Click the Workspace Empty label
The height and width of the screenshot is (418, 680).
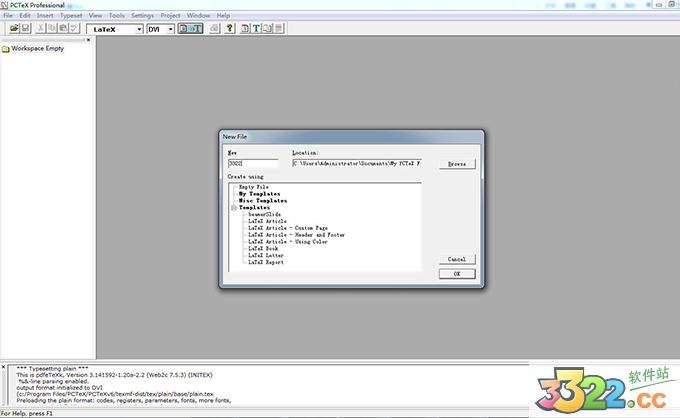tap(38, 49)
